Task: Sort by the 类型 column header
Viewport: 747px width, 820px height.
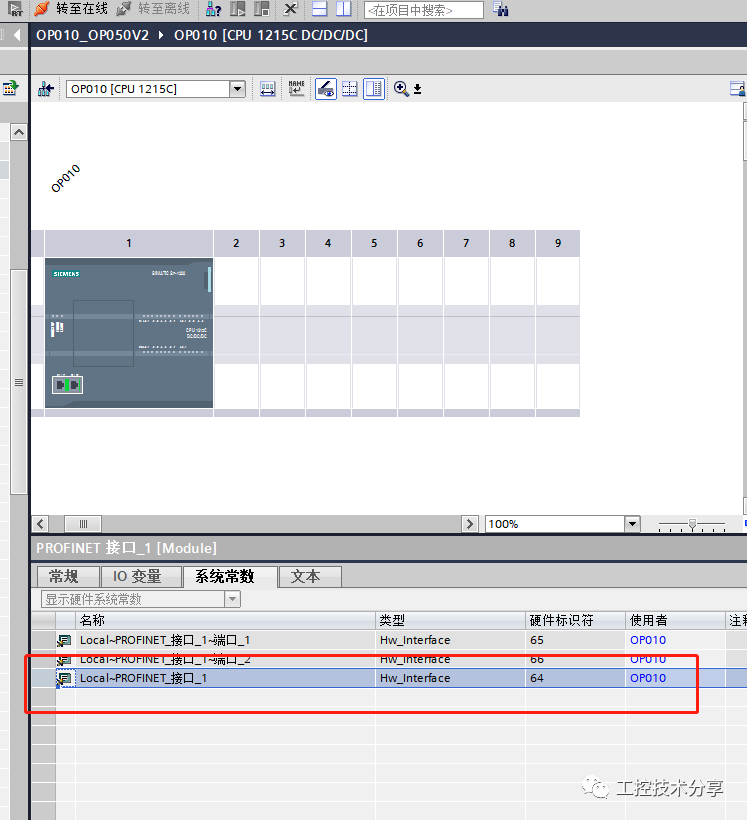Action: tap(450, 620)
